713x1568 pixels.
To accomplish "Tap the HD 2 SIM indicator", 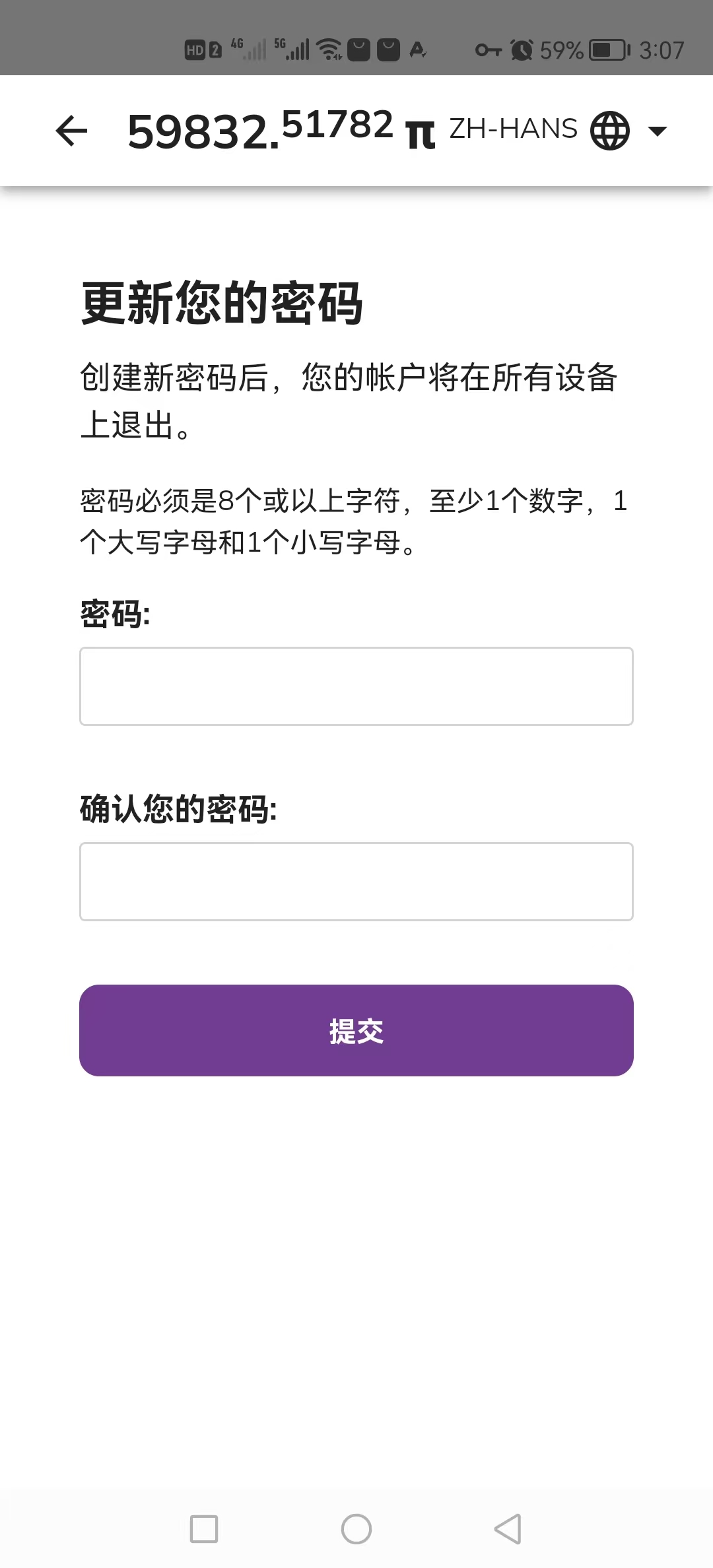I will tap(203, 50).
